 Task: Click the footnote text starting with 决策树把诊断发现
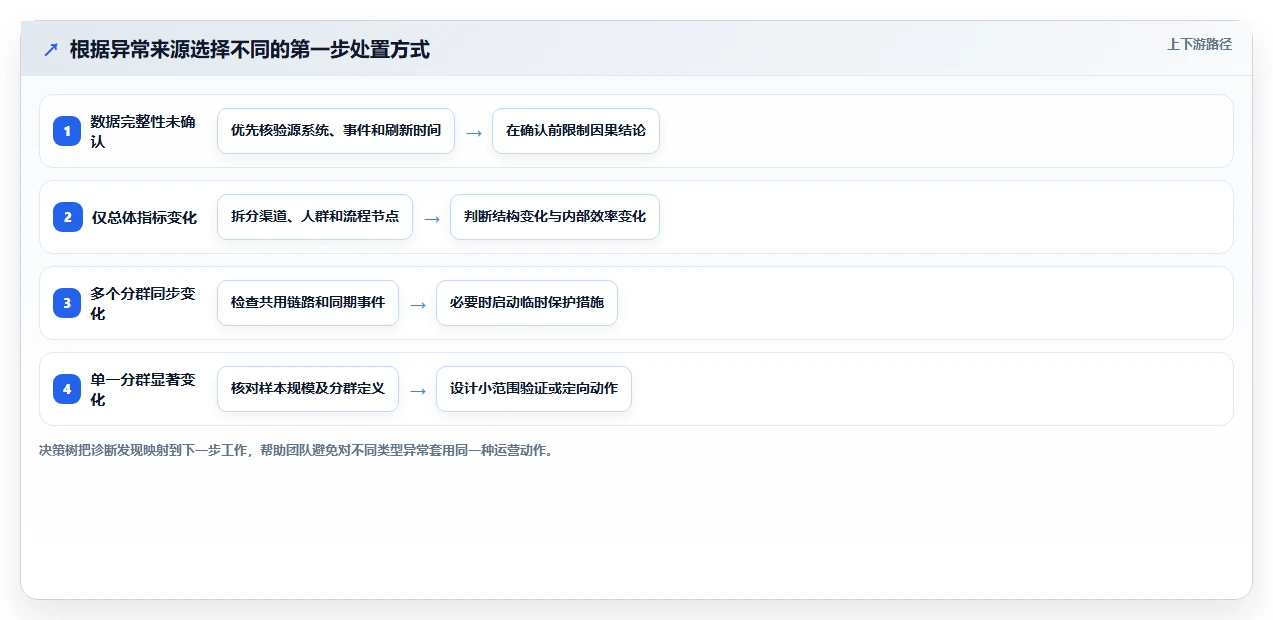point(296,450)
